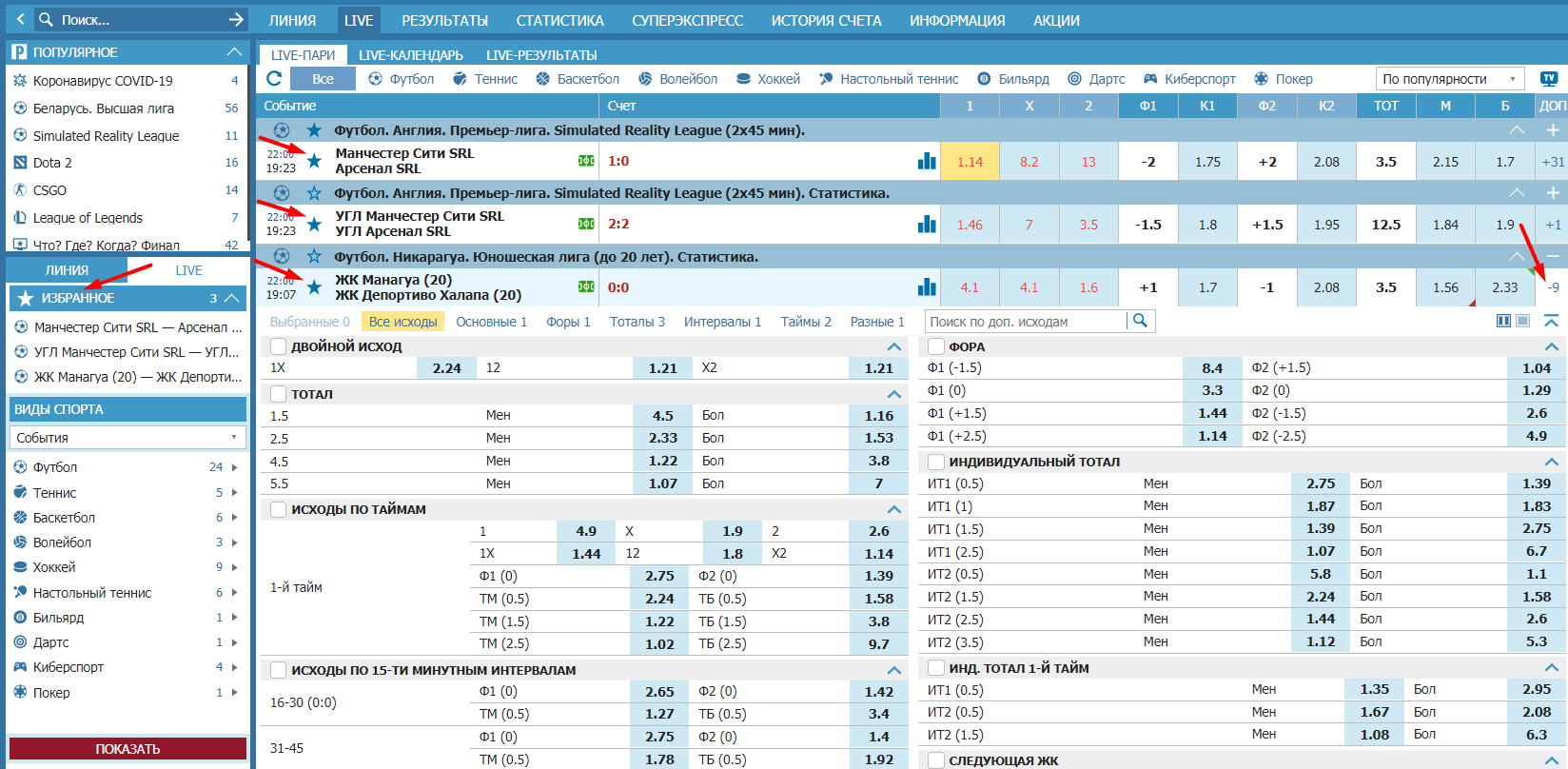Click the magnifier button for доп. исходам search
Viewport: 1568px width, 769px height.
coord(1140,321)
